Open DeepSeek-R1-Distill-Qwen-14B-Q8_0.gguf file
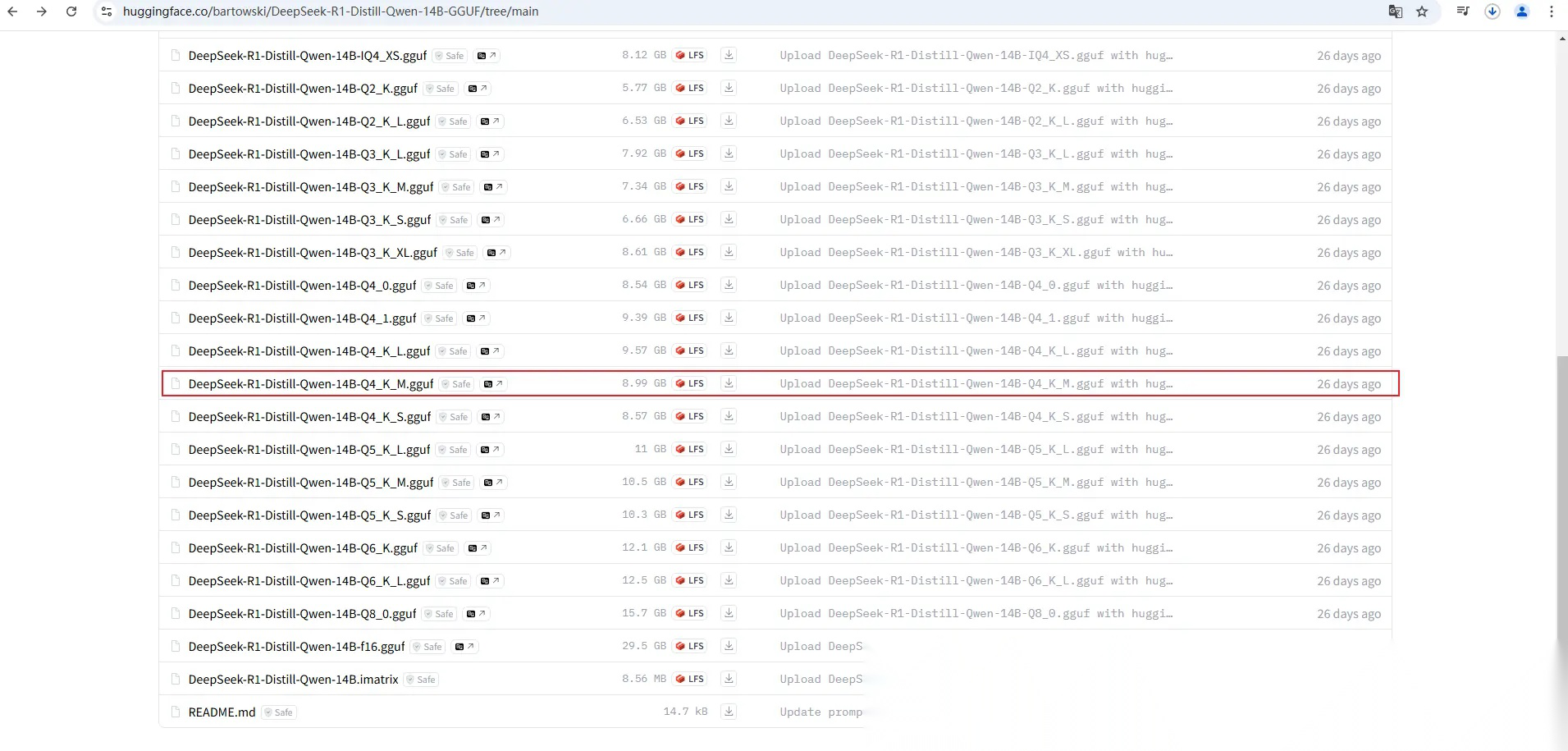Screen dimensions: 1568x751 [x=303, y=614]
